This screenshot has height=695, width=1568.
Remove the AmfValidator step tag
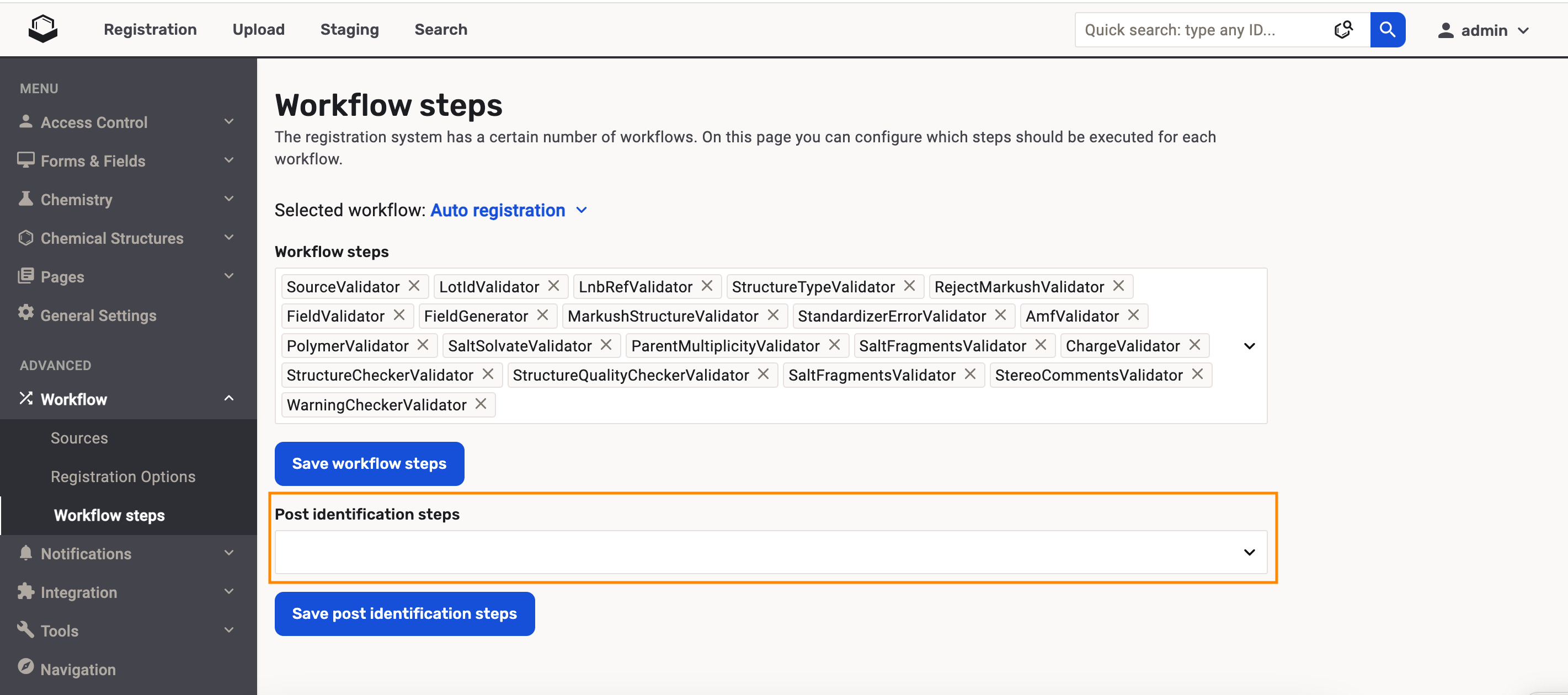coord(1133,314)
